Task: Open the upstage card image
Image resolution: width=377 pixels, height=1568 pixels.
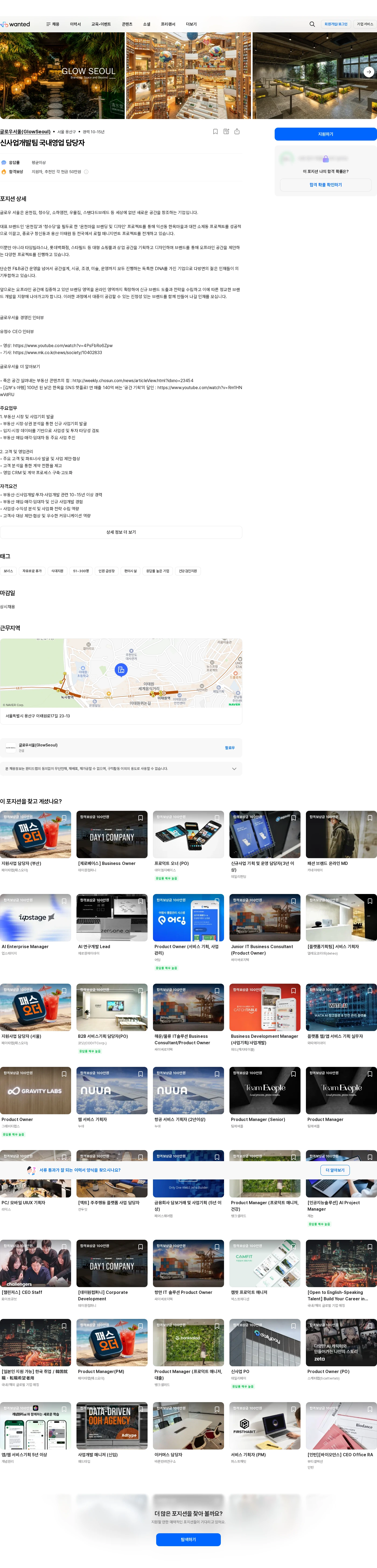Action: (35, 918)
